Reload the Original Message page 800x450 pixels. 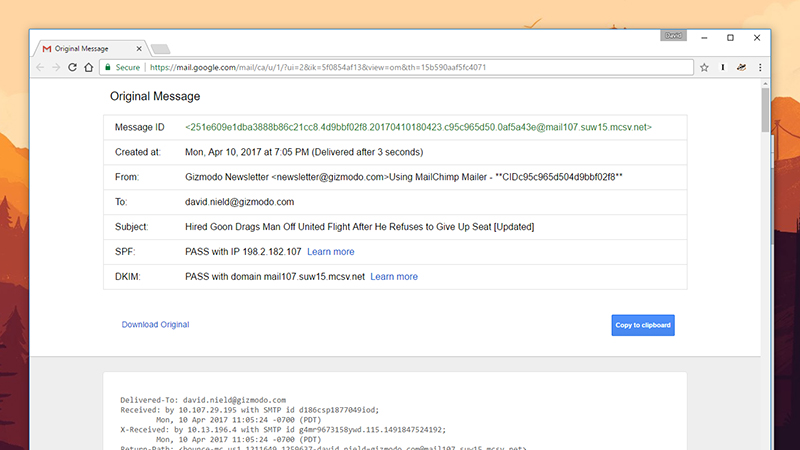72,67
